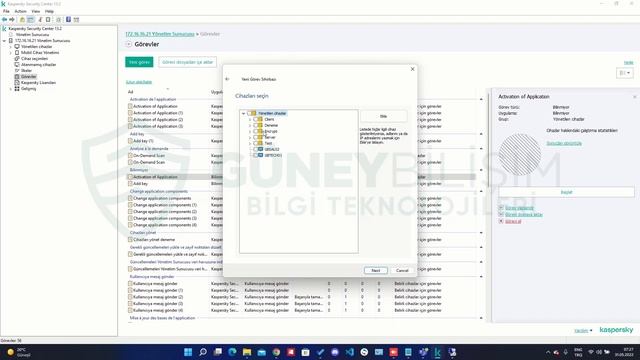Viewport: 640px width, 360px height.
Task: Expand the Test group in the wizard tree
Action: pos(250,143)
